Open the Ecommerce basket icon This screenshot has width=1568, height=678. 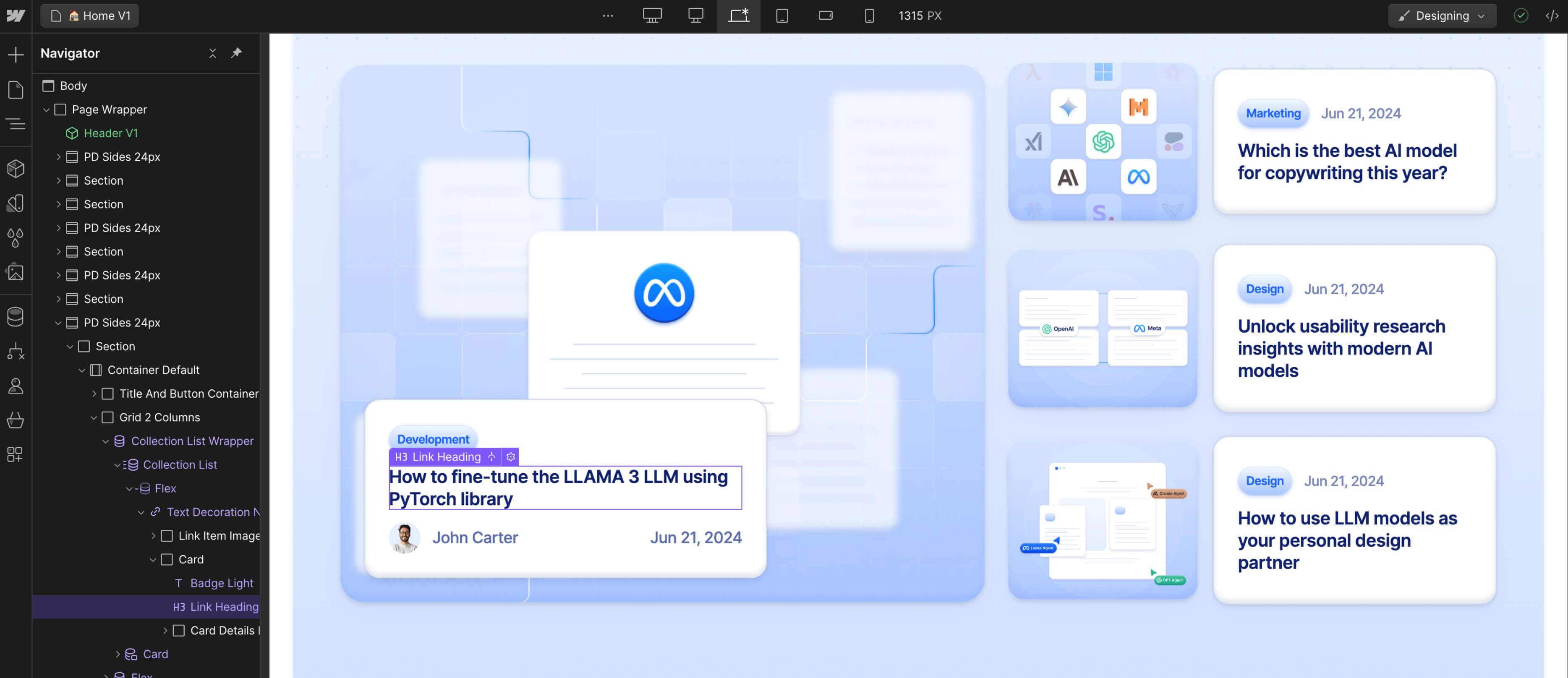point(16,420)
